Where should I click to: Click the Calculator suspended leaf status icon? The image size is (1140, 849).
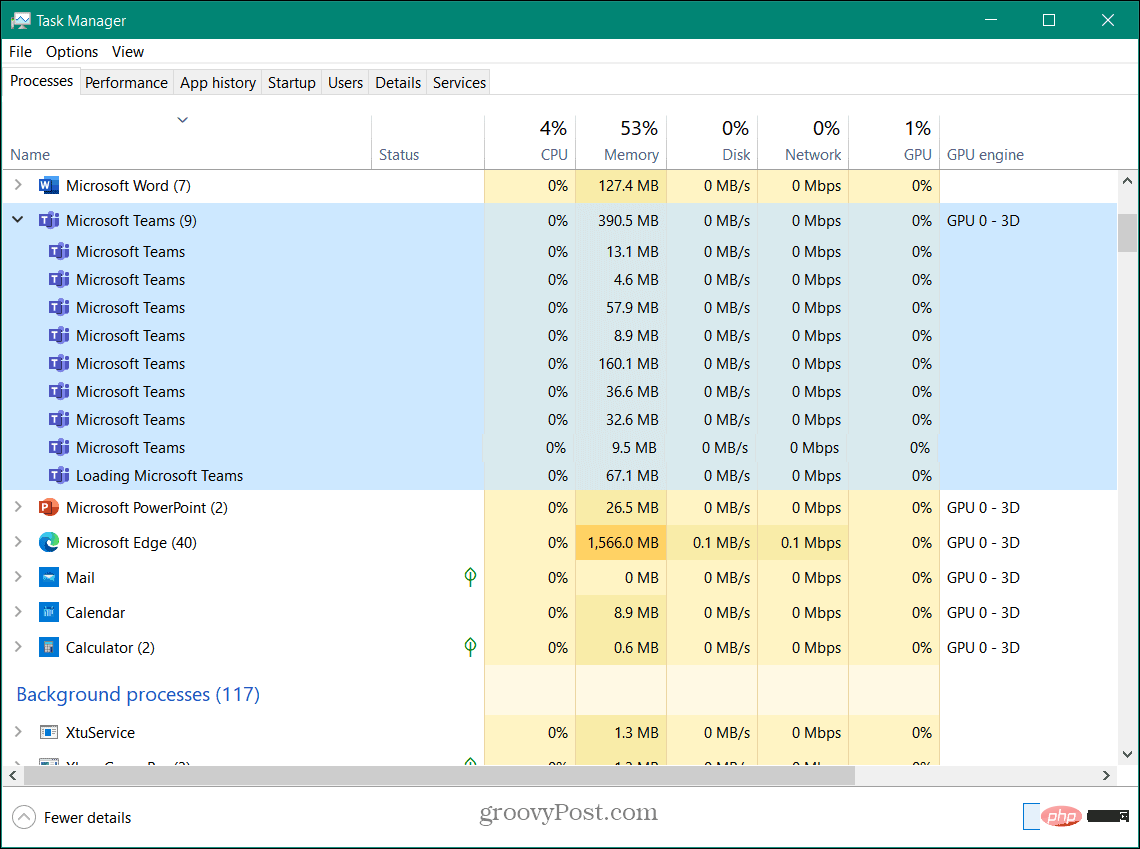tap(470, 647)
